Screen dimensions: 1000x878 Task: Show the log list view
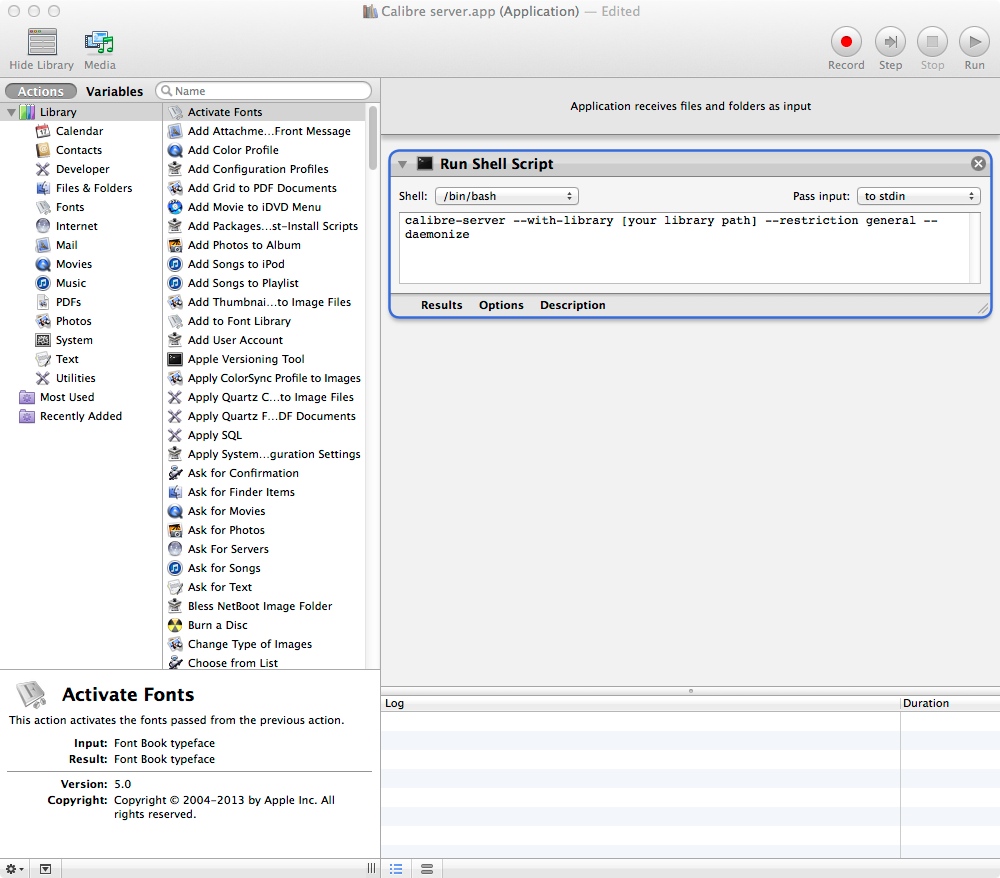(x=396, y=869)
